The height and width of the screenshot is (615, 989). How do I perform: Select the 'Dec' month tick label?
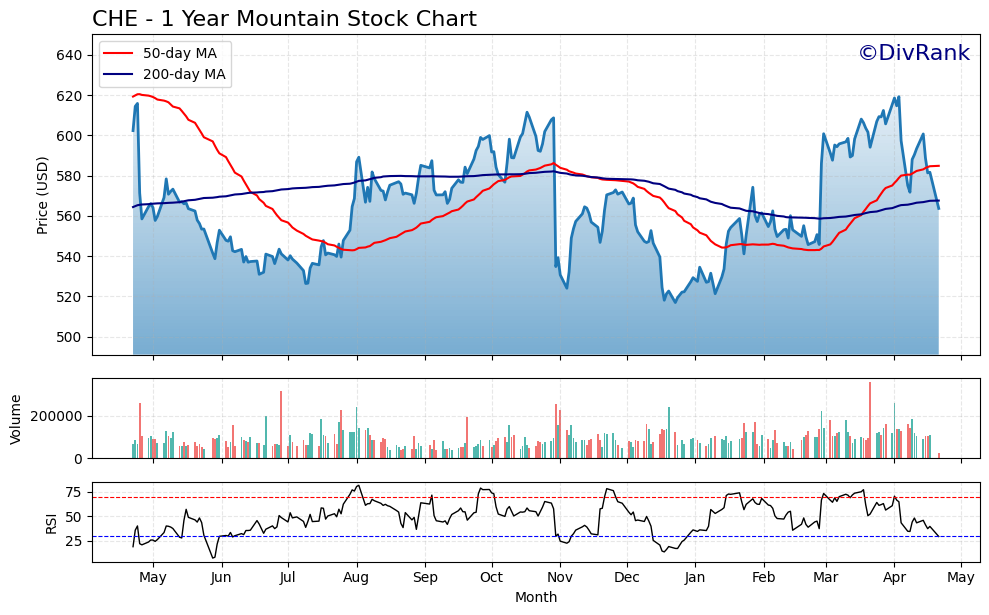627,578
